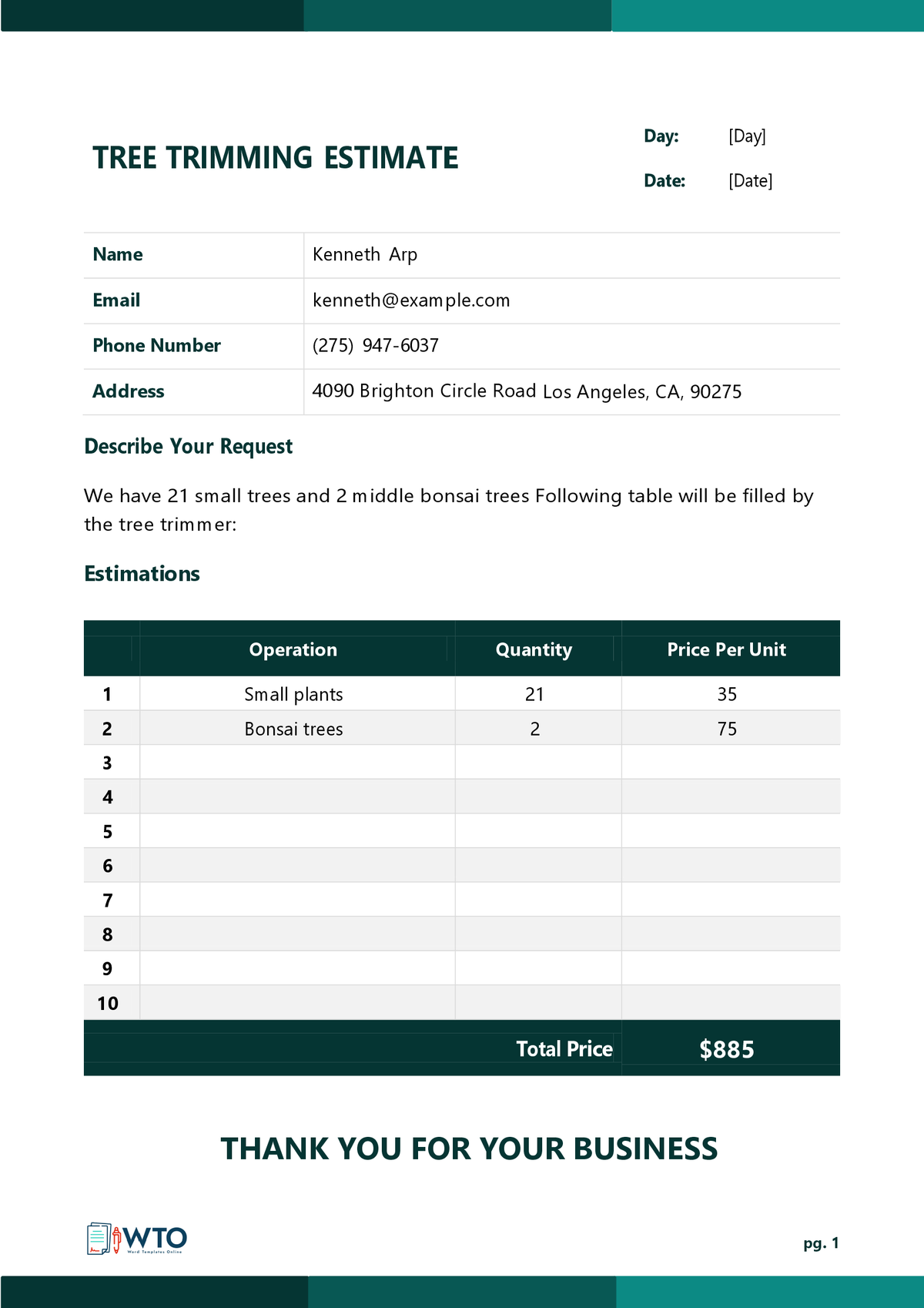Click the Price Per Unit column header

[727, 649]
